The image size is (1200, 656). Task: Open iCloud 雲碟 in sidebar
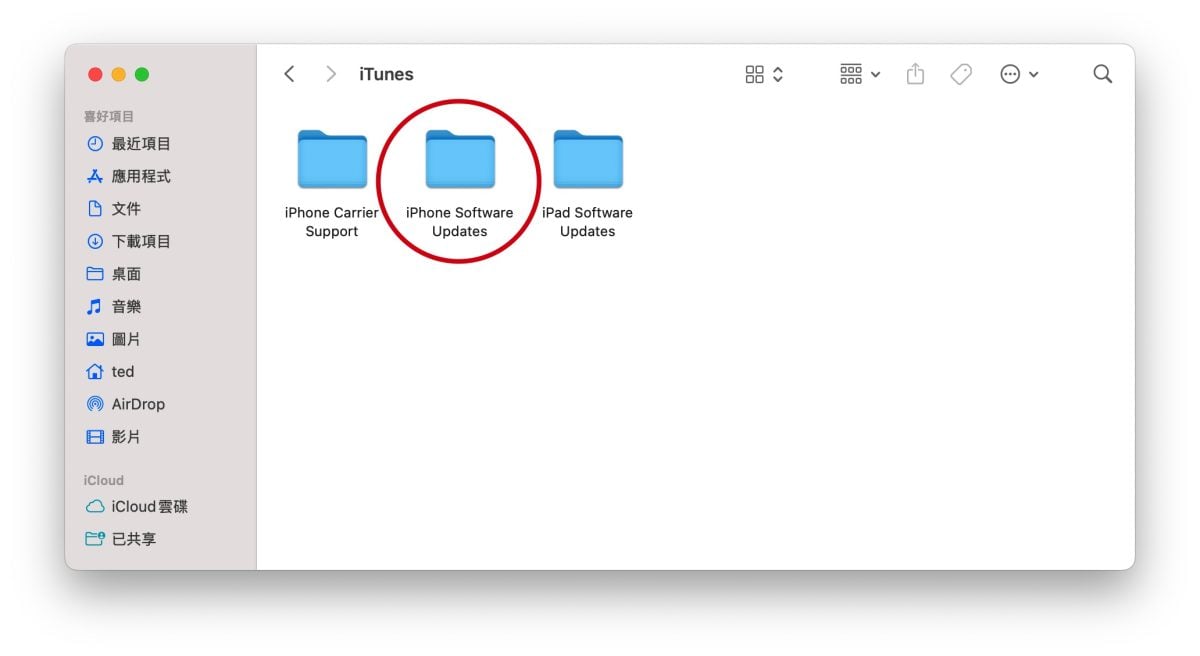pyautogui.click(x=149, y=506)
